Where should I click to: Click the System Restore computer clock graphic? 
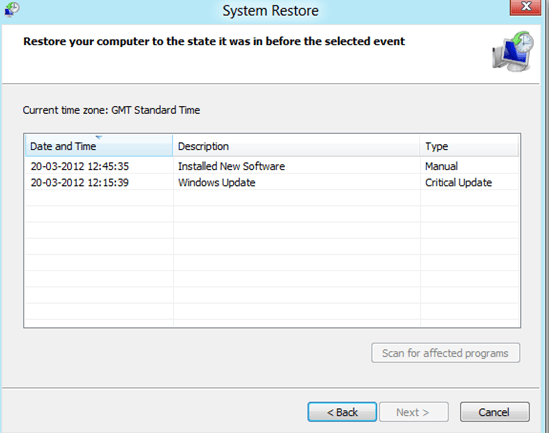[513, 51]
